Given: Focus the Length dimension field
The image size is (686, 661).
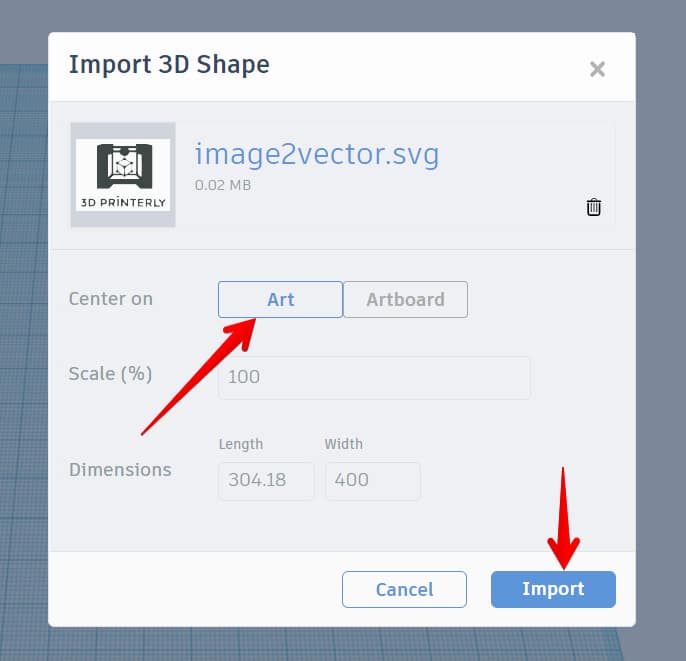Looking at the screenshot, I should tap(266, 480).
